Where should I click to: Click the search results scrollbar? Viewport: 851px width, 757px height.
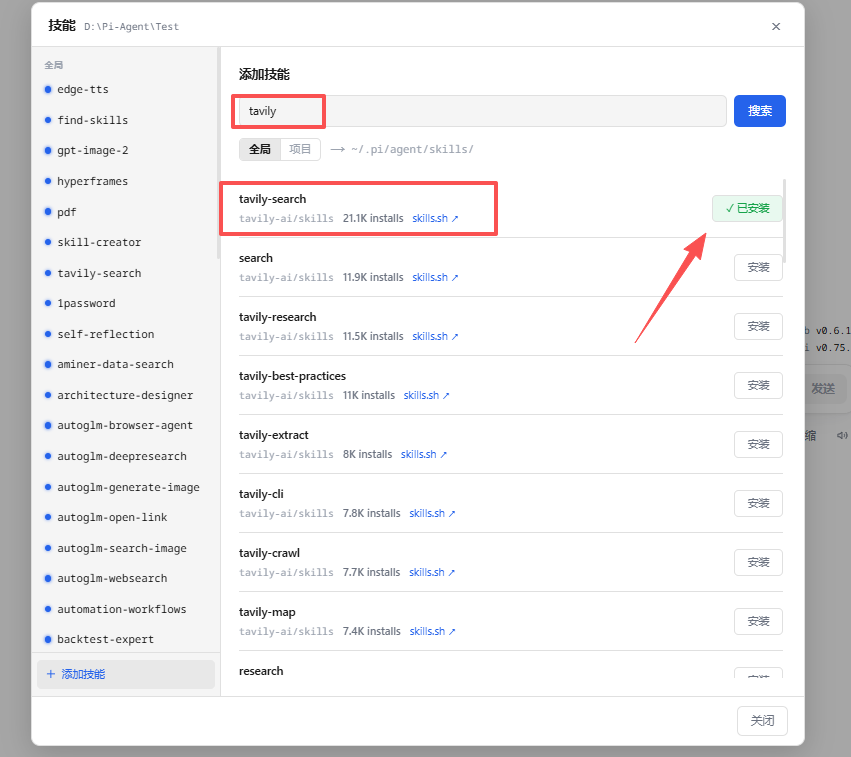coord(784,221)
